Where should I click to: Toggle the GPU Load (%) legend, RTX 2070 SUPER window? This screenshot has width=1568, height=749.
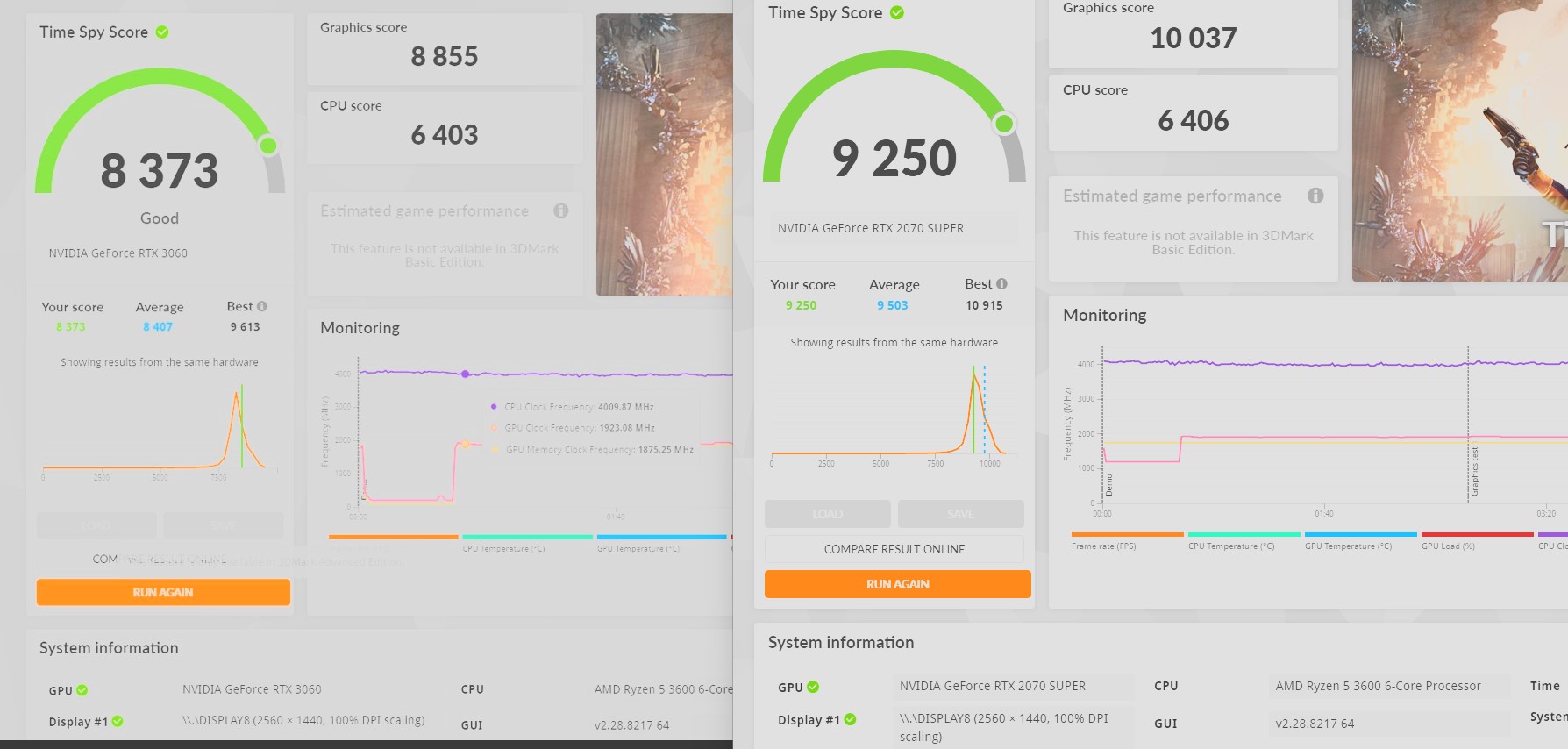(1477, 541)
